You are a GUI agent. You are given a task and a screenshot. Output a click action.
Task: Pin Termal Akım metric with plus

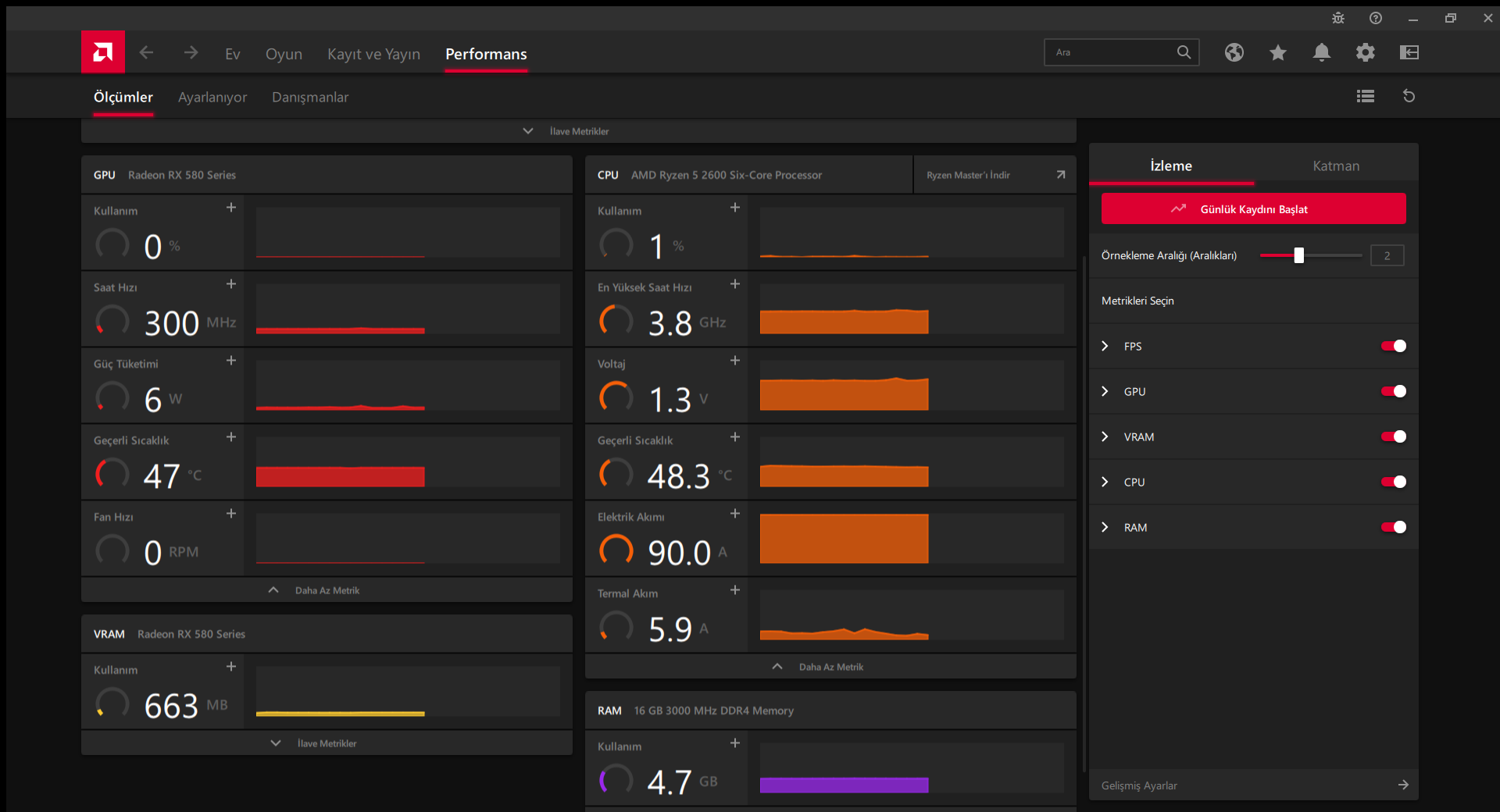[x=735, y=589]
